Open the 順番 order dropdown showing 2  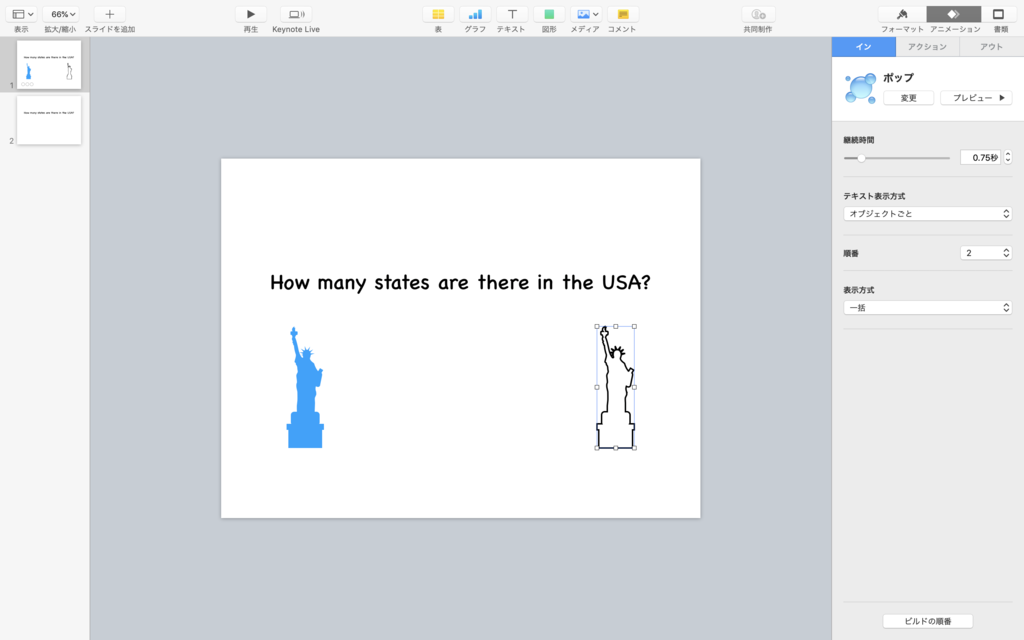click(x=986, y=253)
